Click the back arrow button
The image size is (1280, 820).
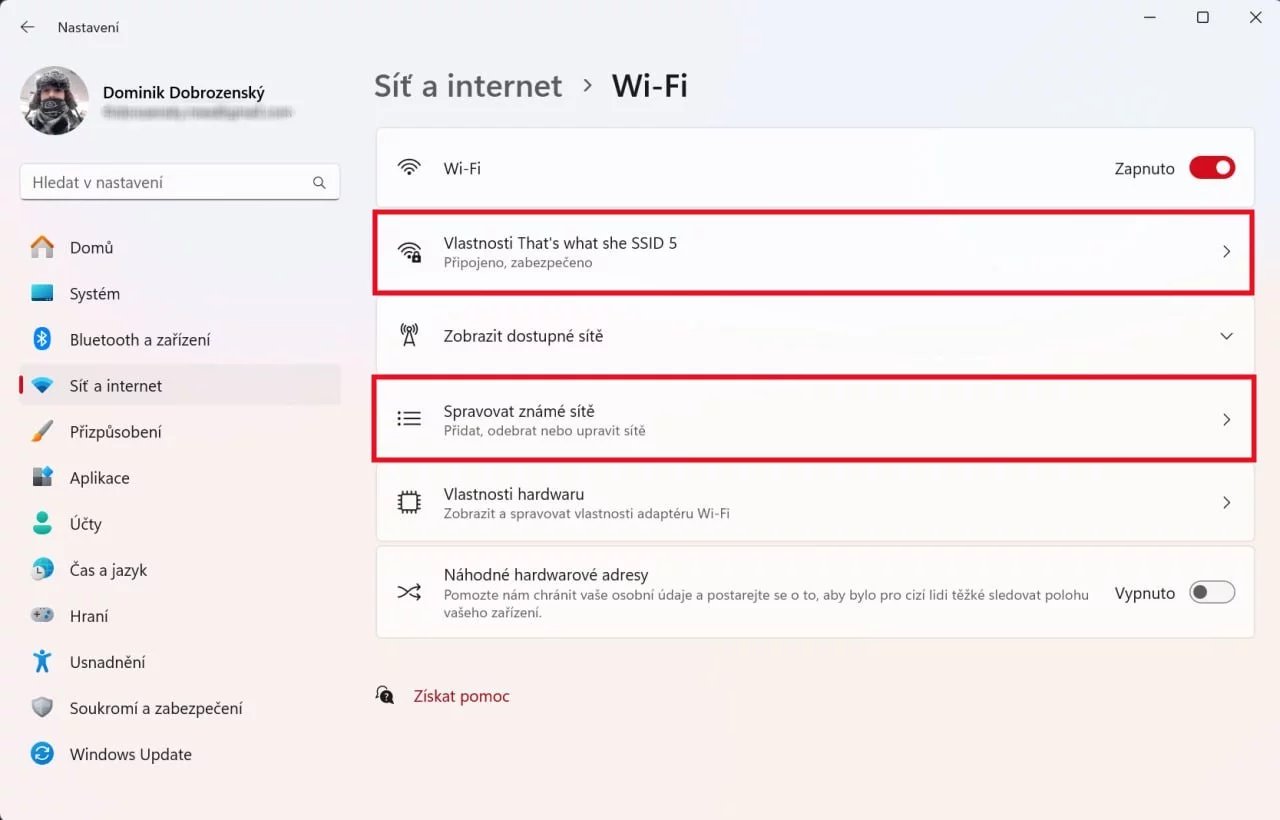click(27, 27)
